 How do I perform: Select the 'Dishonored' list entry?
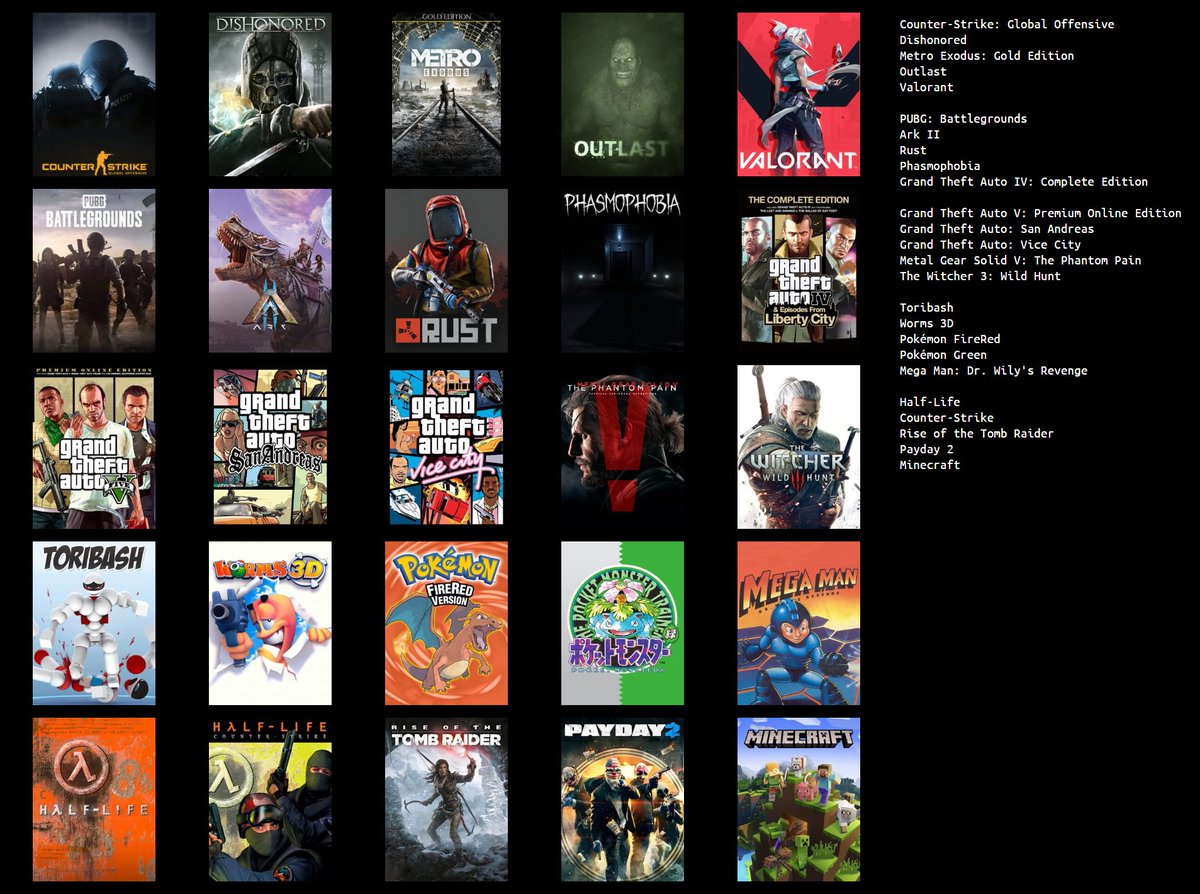pos(933,40)
